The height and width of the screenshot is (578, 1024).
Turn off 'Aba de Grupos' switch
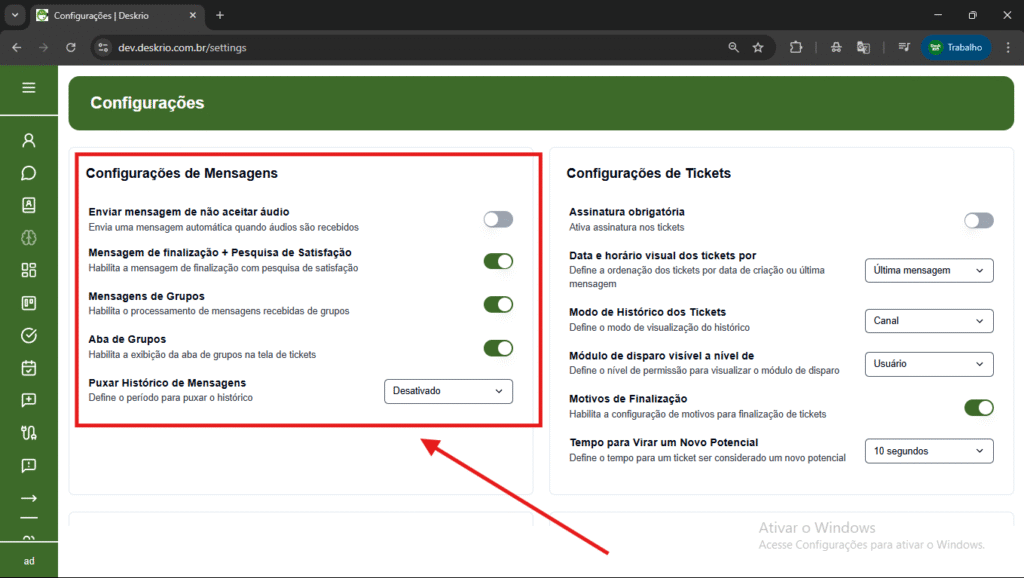coord(498,348)
